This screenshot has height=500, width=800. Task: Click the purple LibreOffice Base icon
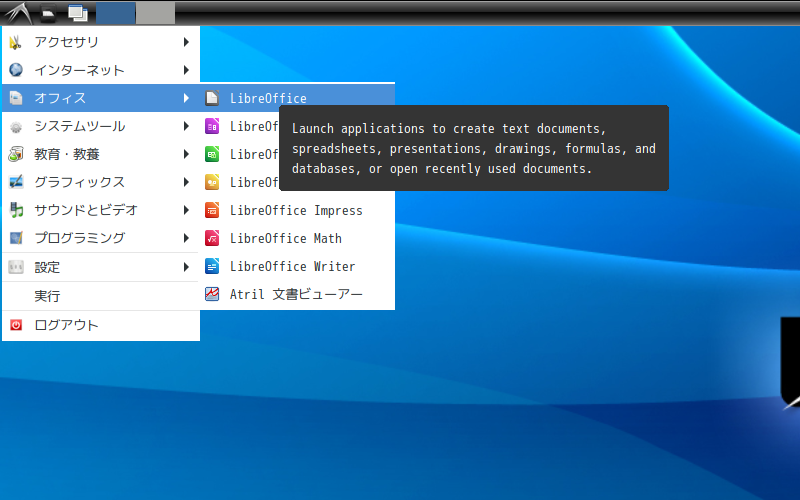[212, 126]
